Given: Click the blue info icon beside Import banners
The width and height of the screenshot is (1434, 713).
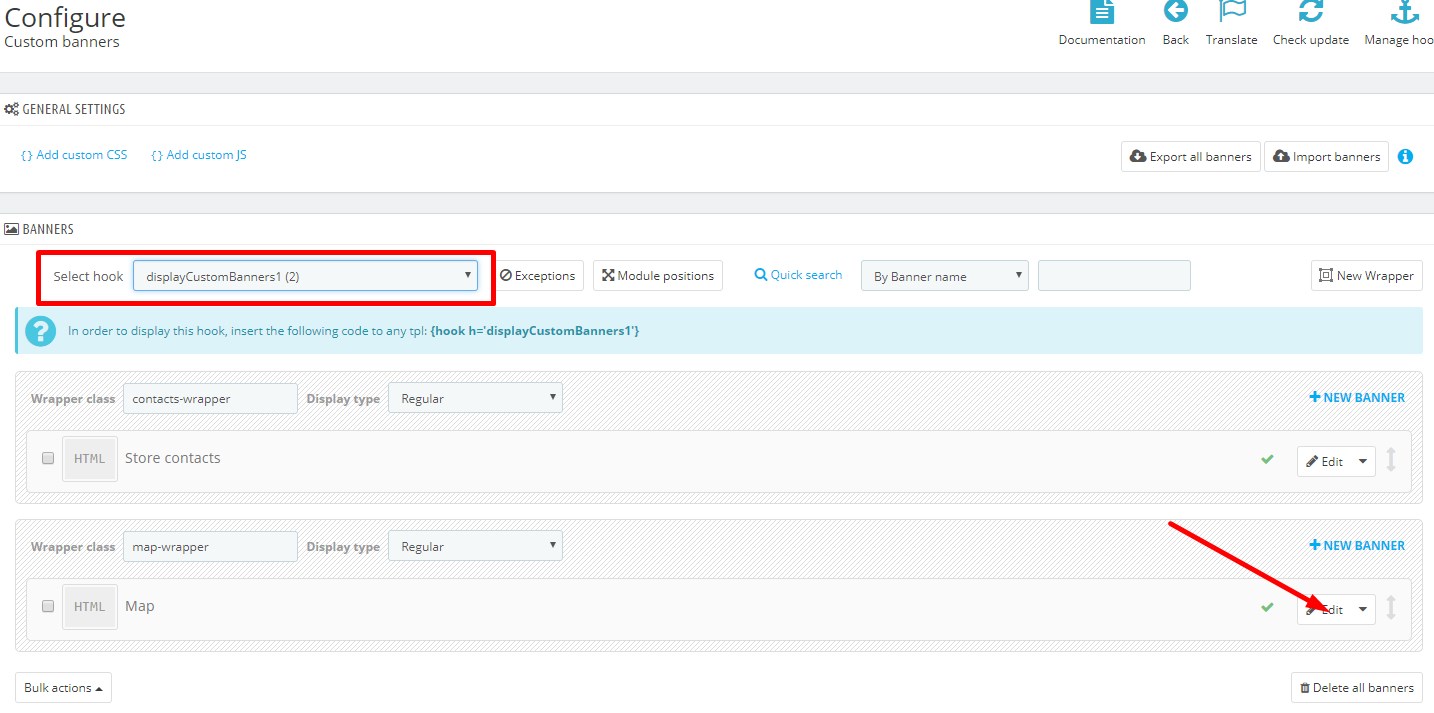Looking at the screenshot, I should click(1405, 157).
